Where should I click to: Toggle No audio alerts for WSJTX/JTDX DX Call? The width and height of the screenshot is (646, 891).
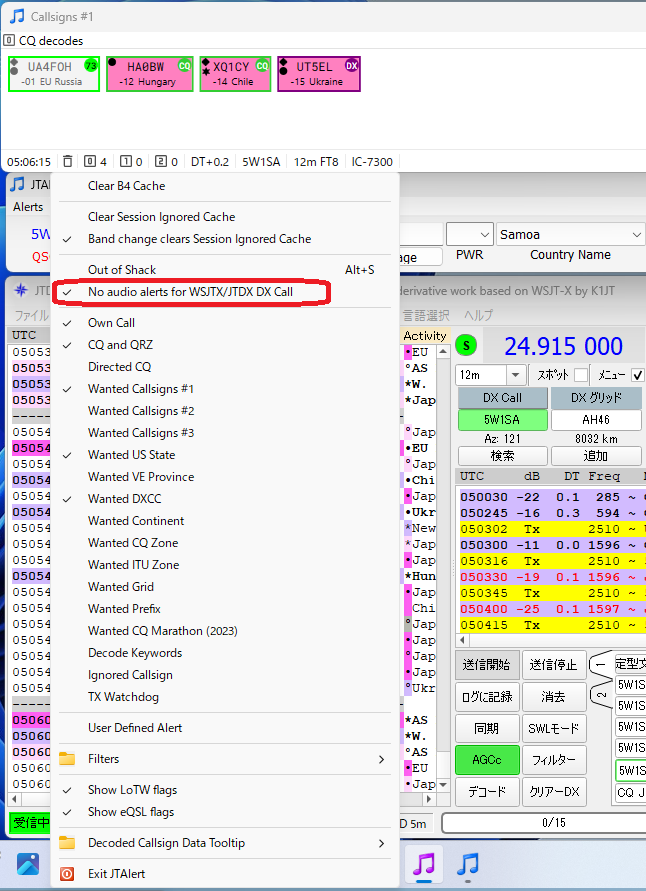(225, 292)
